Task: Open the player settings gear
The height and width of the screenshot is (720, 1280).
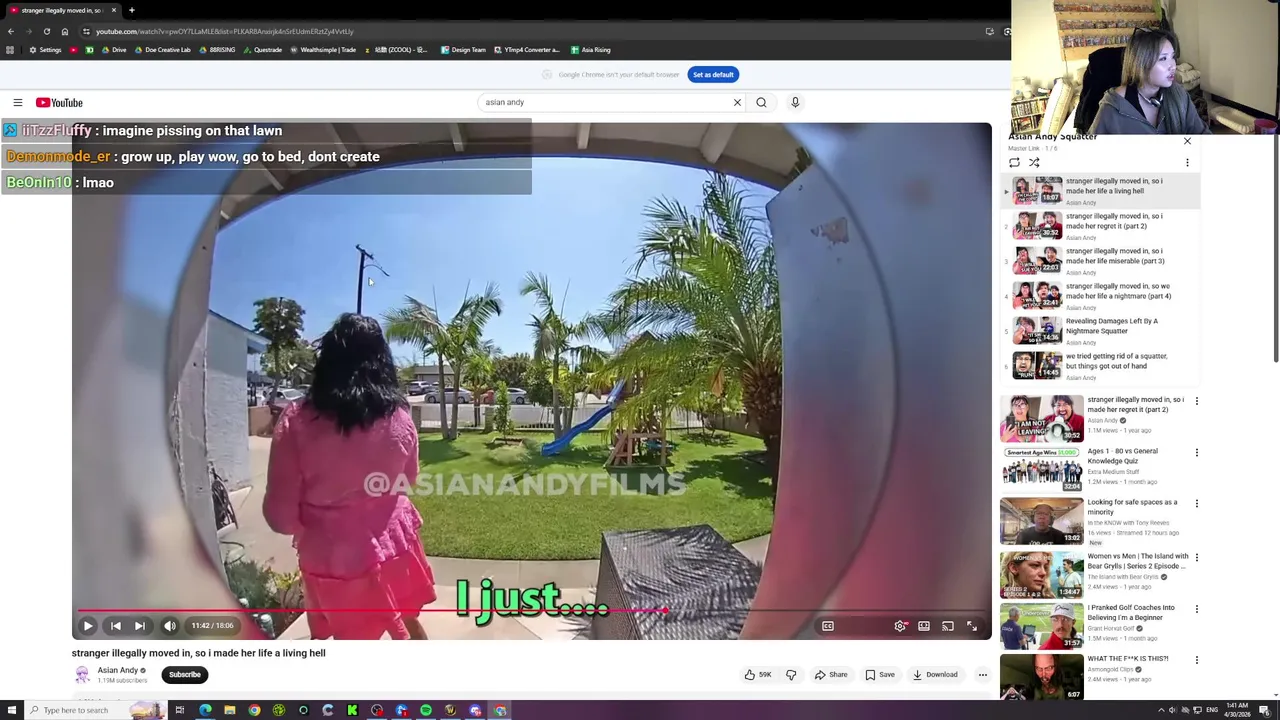Action: pos(900,626)
